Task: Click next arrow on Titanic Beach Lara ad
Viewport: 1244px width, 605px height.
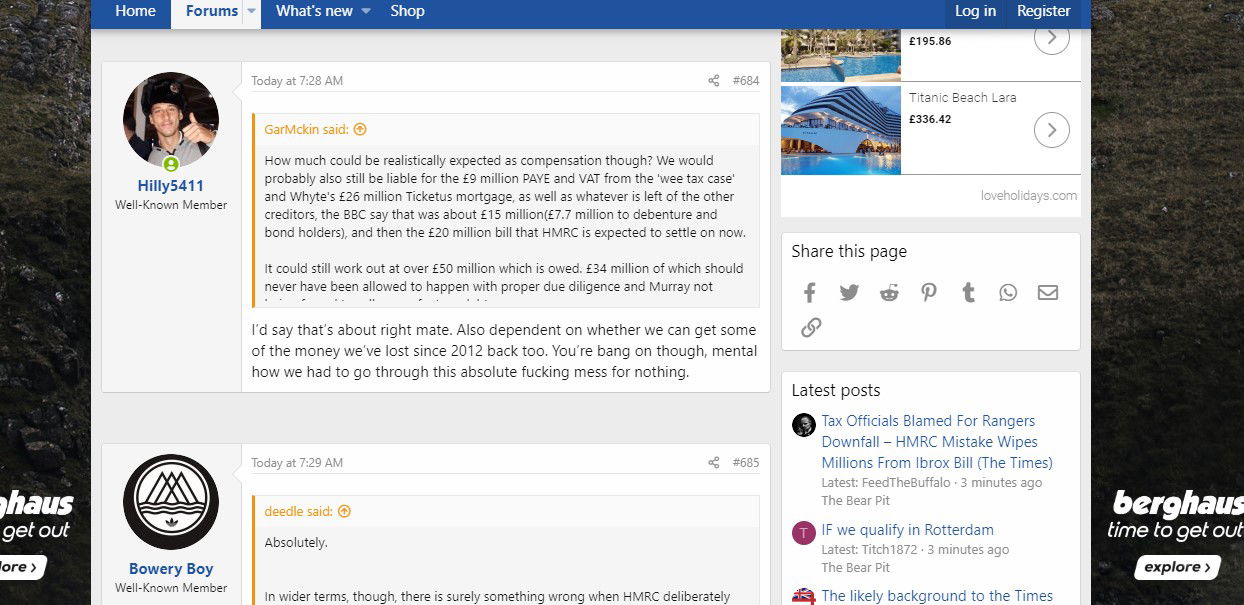Action: pyautogui.click(x=1051, y=130)
